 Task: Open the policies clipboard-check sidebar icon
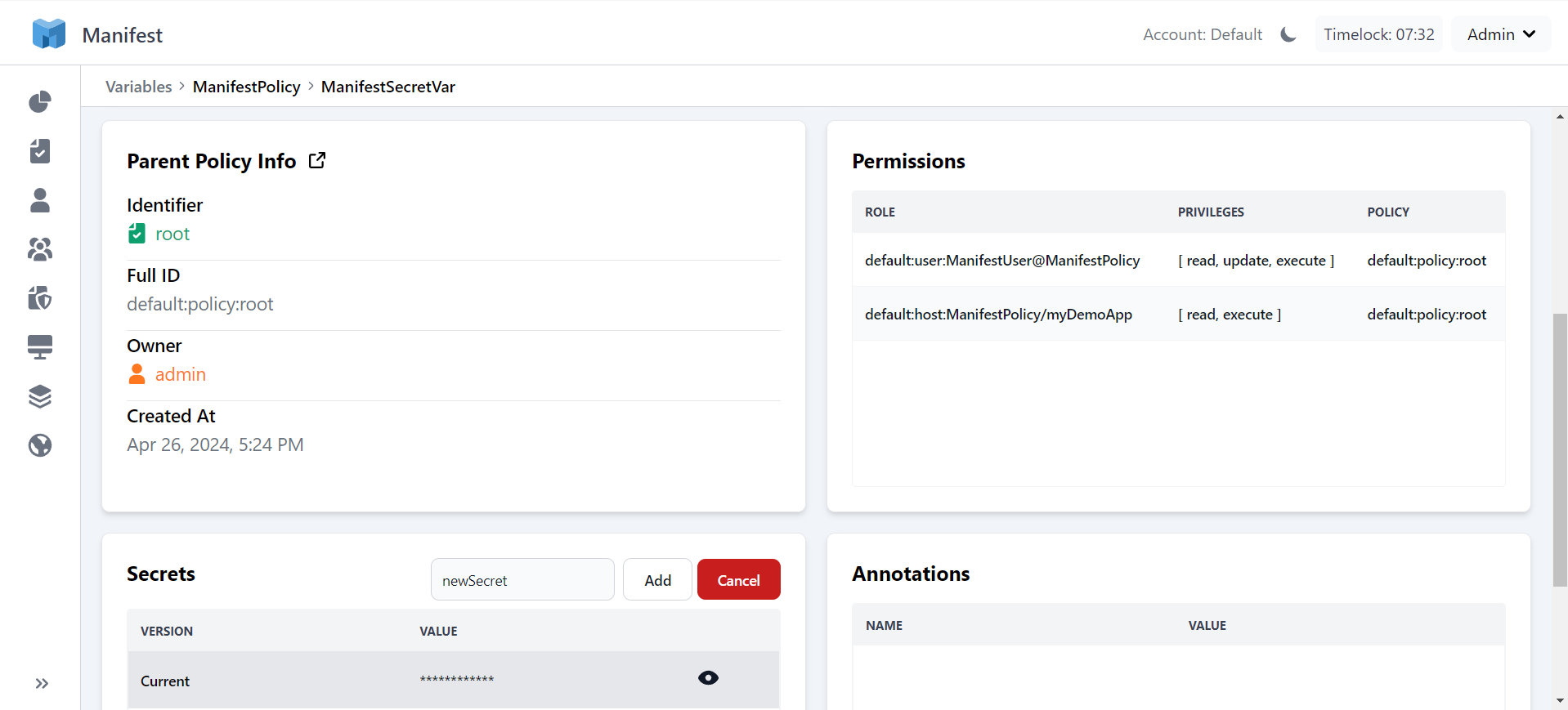40,151
